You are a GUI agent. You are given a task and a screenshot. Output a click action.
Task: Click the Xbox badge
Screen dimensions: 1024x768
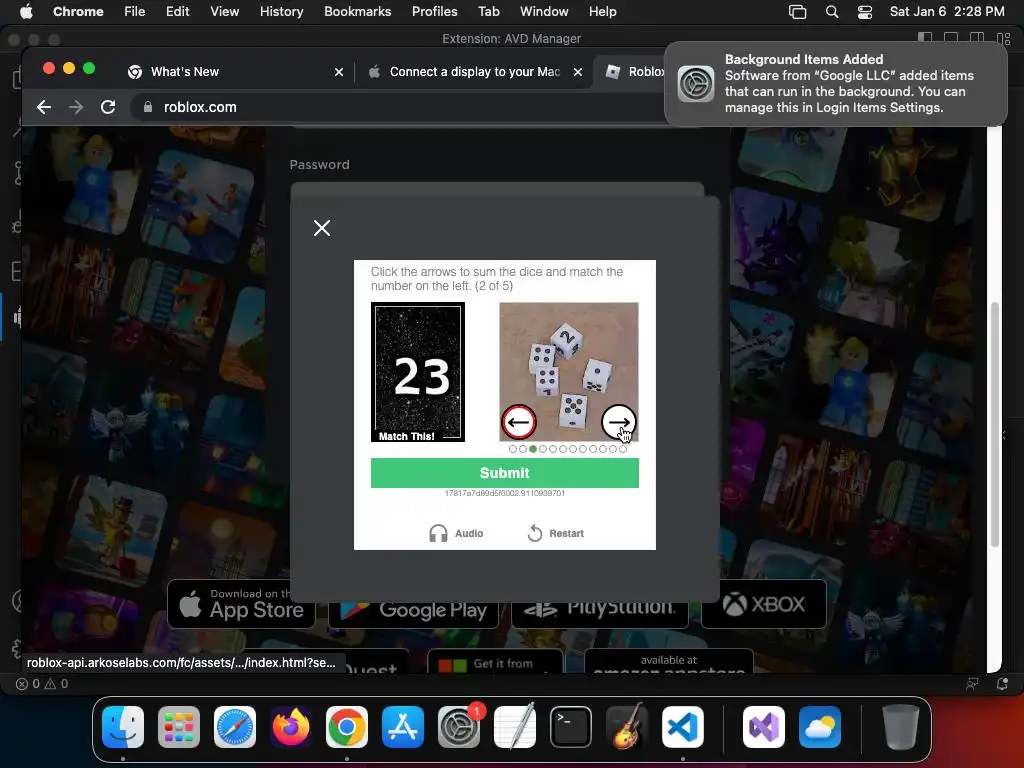tap(763, 604)
